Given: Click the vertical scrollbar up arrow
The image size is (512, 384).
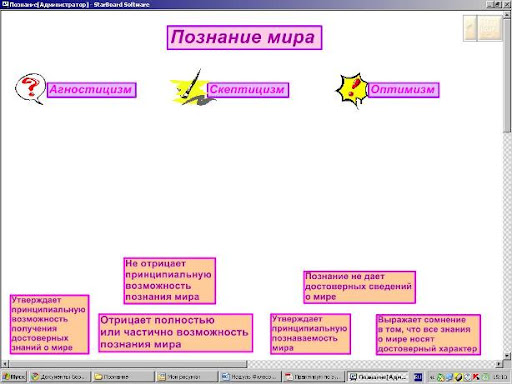Looking at the screenshot, I should click(x=508, y=14).
